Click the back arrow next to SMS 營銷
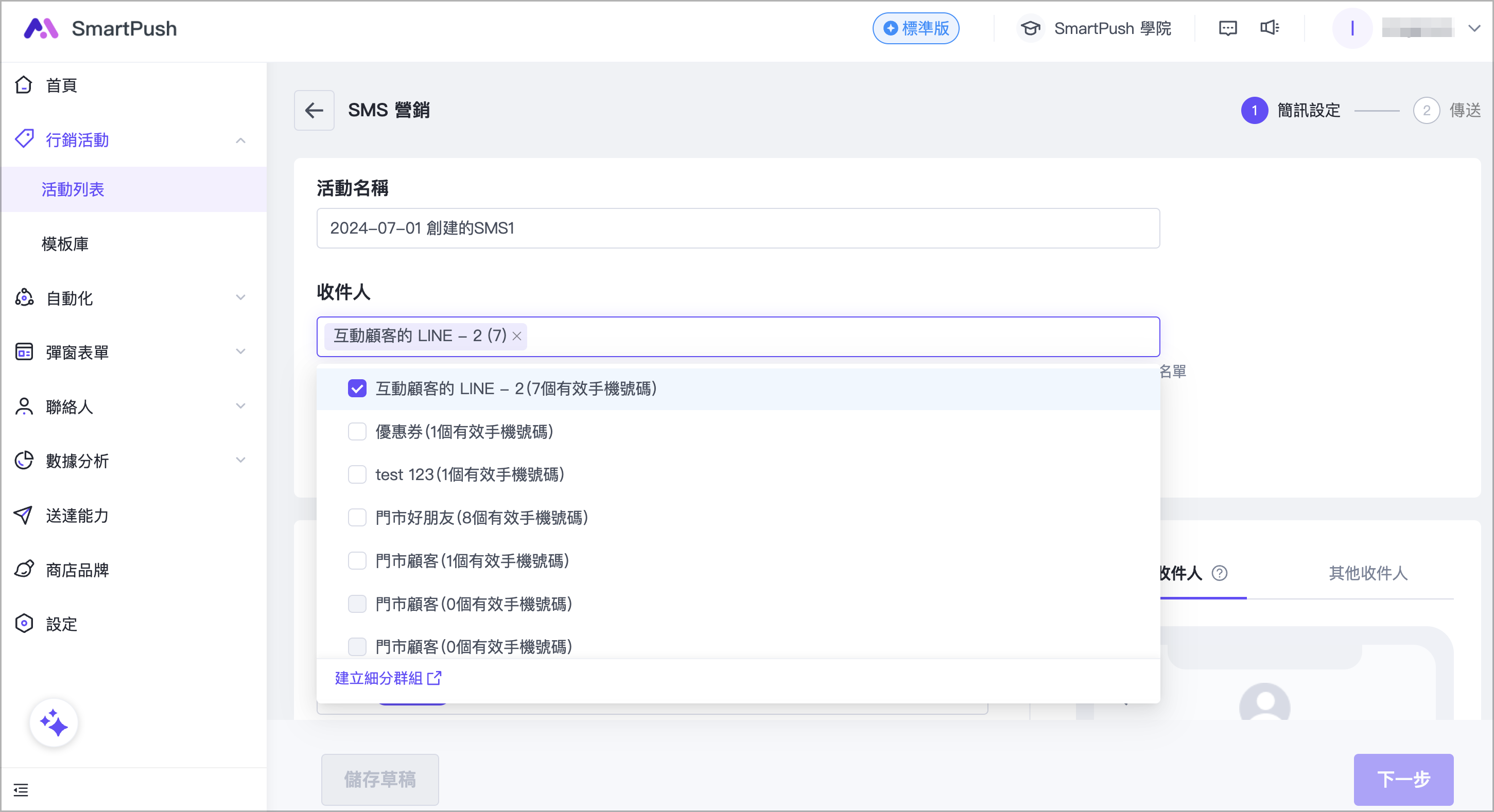Image resolution: width=1494 pixels, height=812 pixels. (x=314, y=110)
